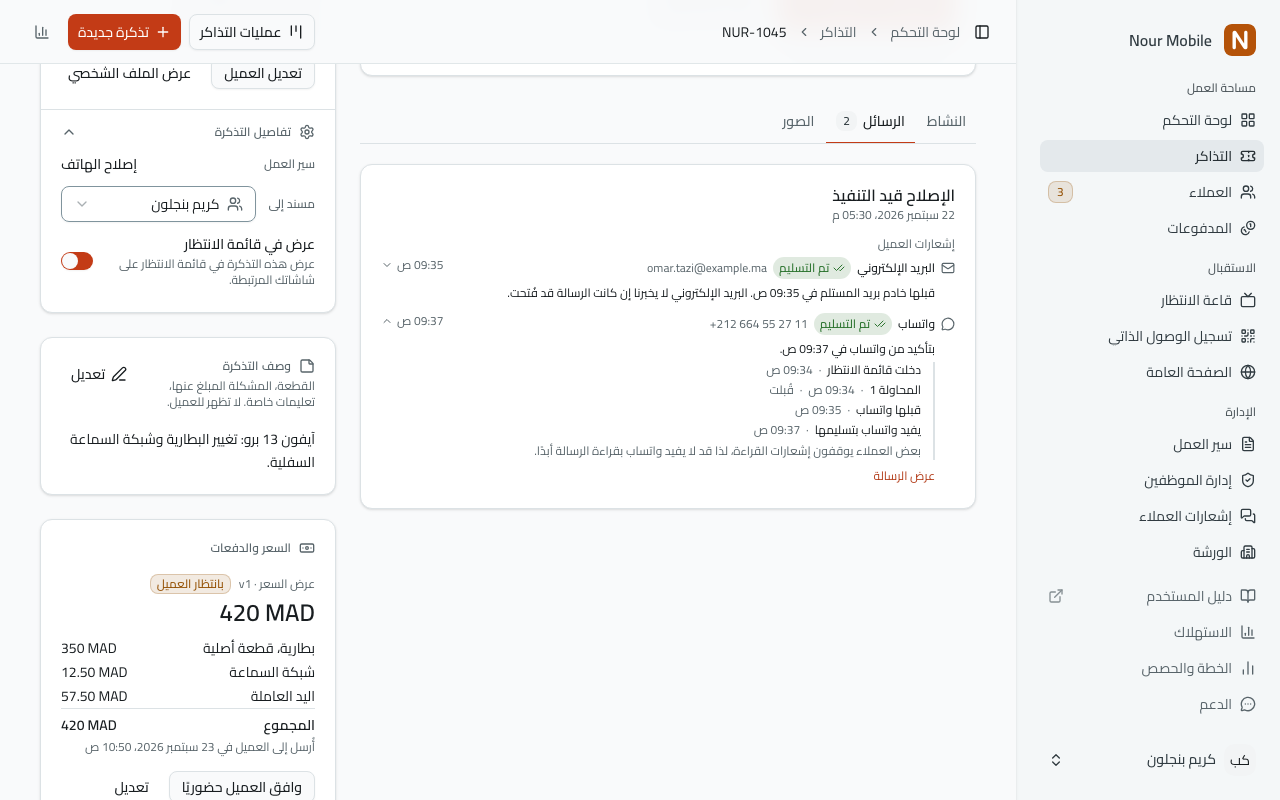Click the سير العمل document icon in sidebar
Image resolution: width=1280 pixels, height=800 pixels.
tap(1248, 444)
